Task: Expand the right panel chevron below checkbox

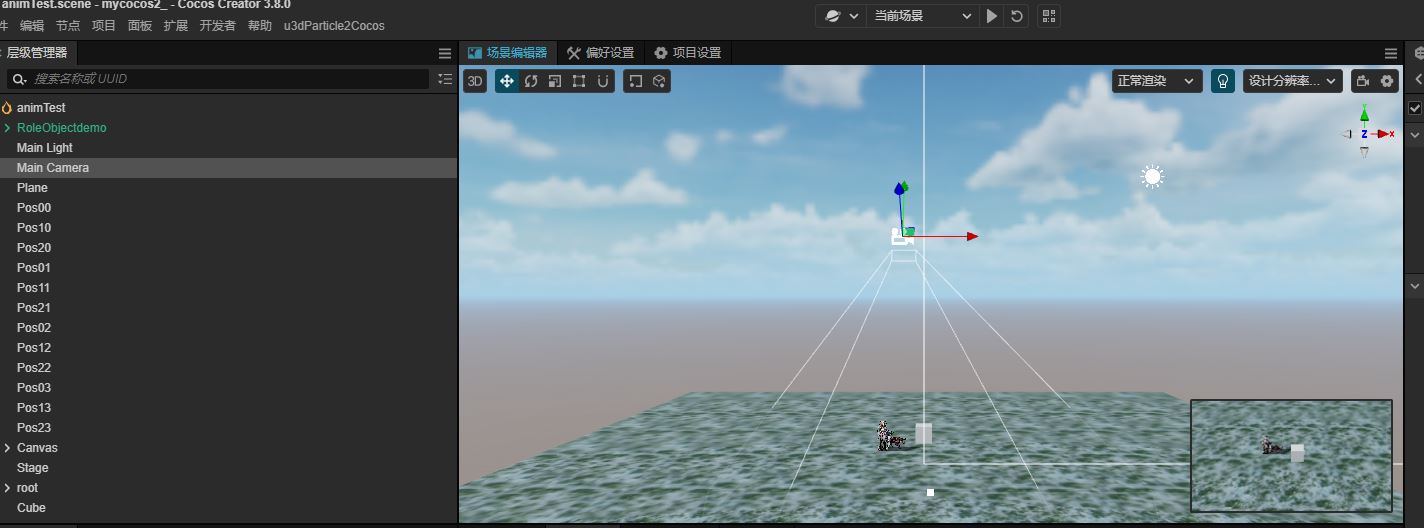Action: (1415, 133)
